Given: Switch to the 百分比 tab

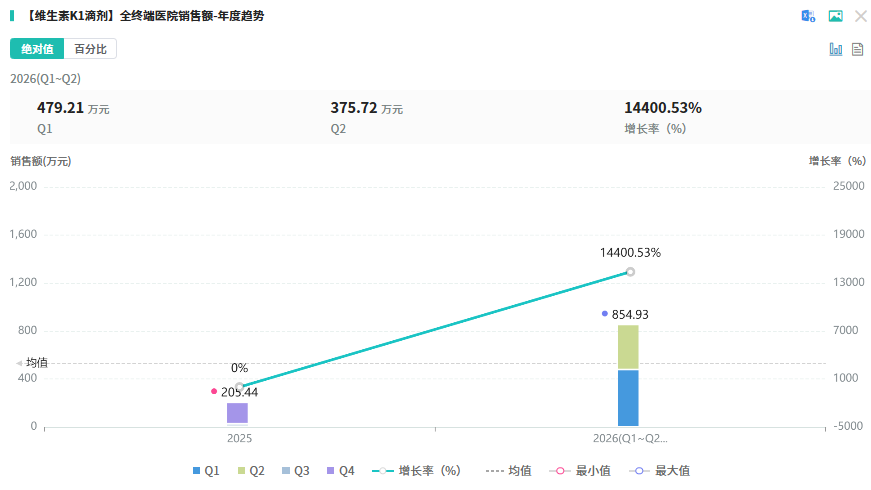Looking at the screenshot, I should (91, 49).
